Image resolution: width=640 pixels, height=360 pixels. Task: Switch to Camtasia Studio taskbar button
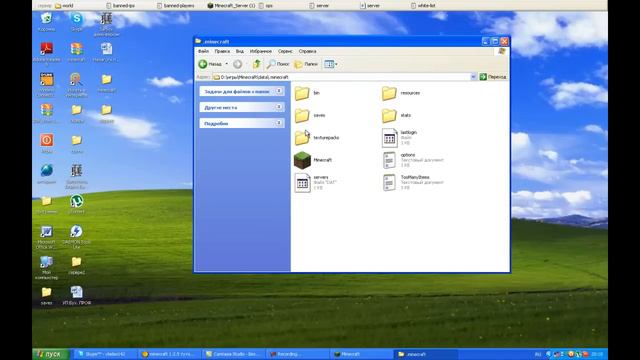coord(233,354)
